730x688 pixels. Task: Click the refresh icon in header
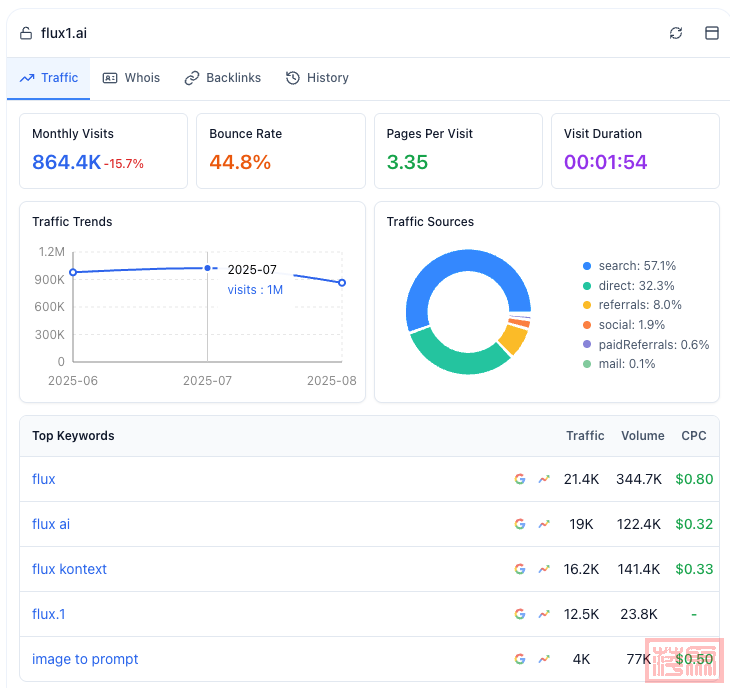(x=676, y=33)
